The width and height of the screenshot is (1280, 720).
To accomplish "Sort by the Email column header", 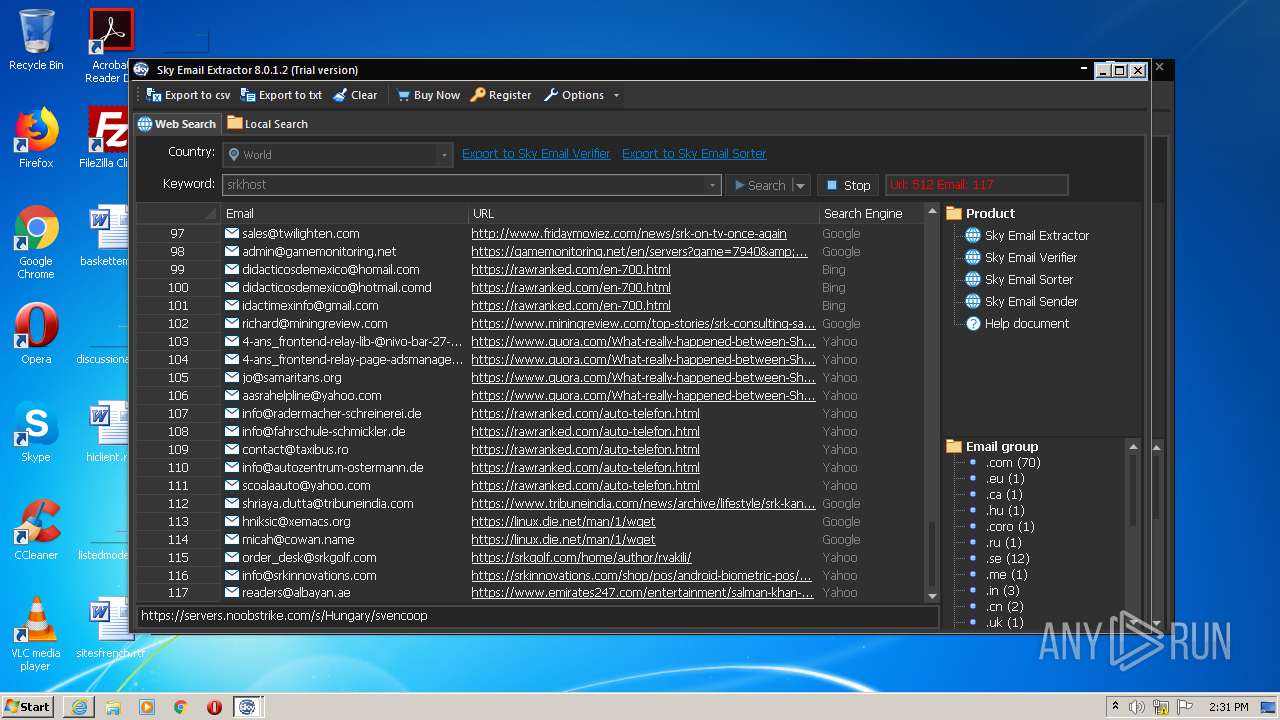I will click(344, 213).
